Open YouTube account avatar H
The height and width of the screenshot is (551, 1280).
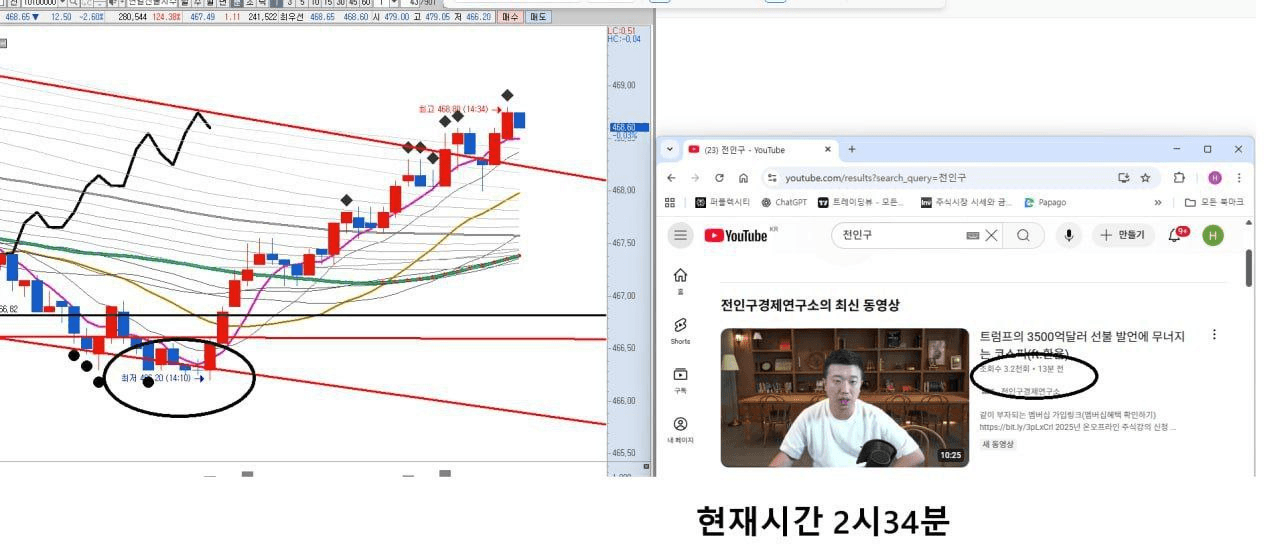(1213, 236)
